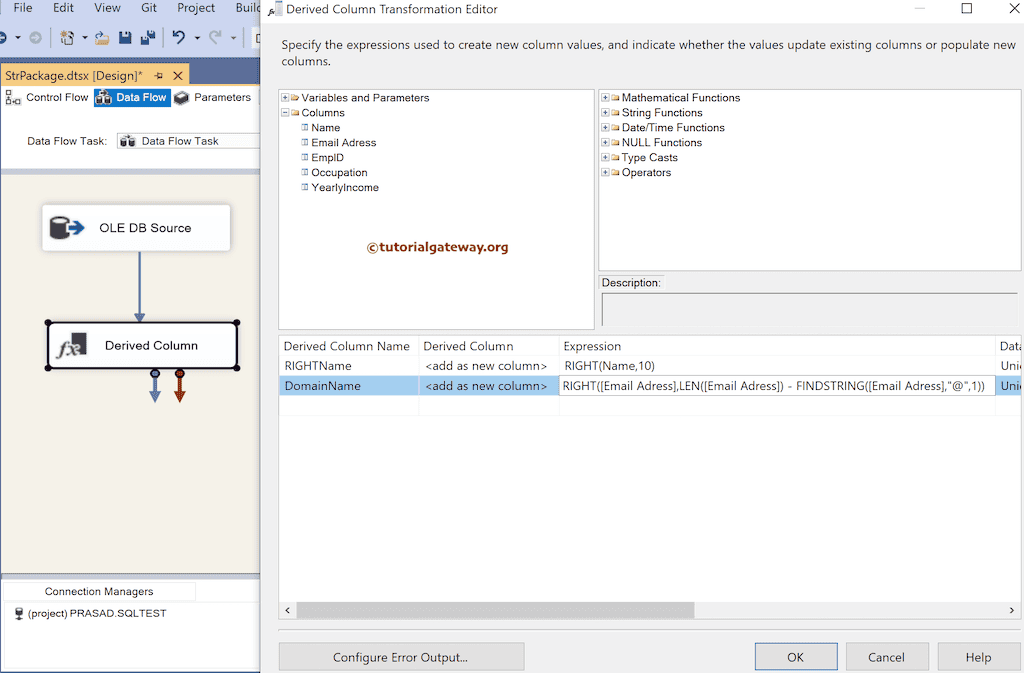
Task: Select the Name column tree item
Action: pyautogui.click(x=324, y=127)
